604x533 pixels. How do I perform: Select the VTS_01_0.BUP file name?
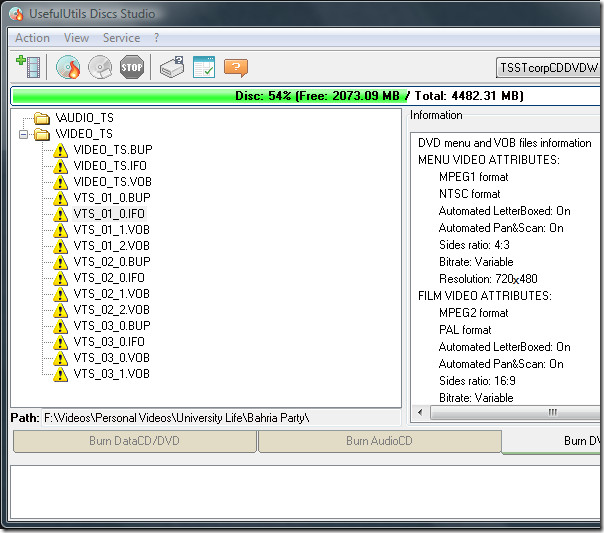tap(112, 198)
